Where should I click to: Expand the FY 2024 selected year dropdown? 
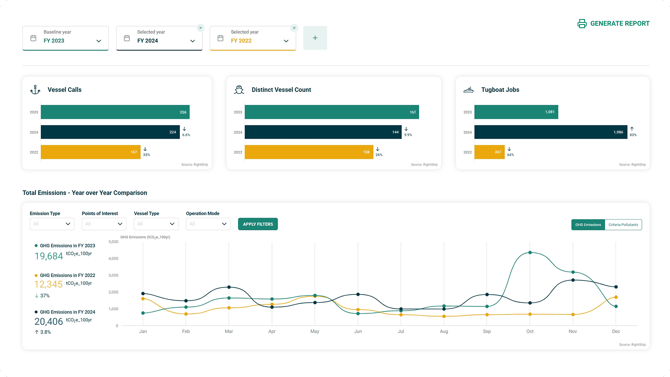pyautogui.click(x=159, y=38)
